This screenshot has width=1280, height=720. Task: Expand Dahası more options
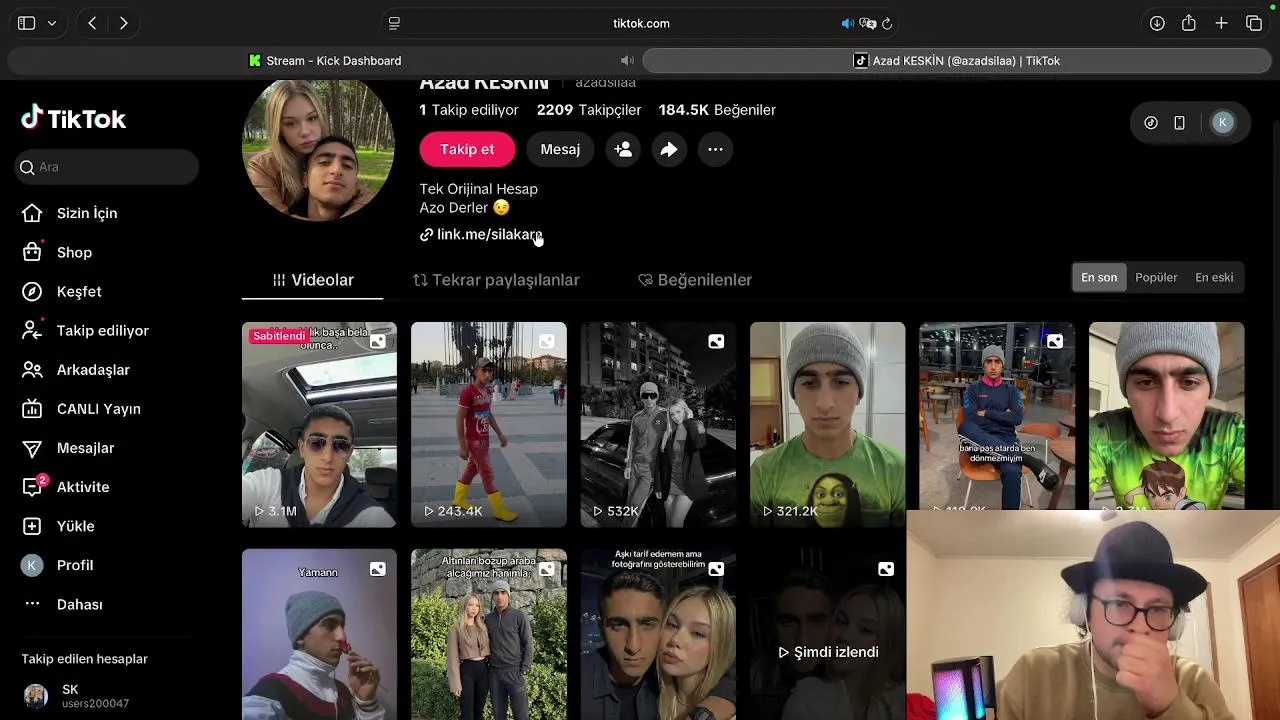tap(63, 604)
